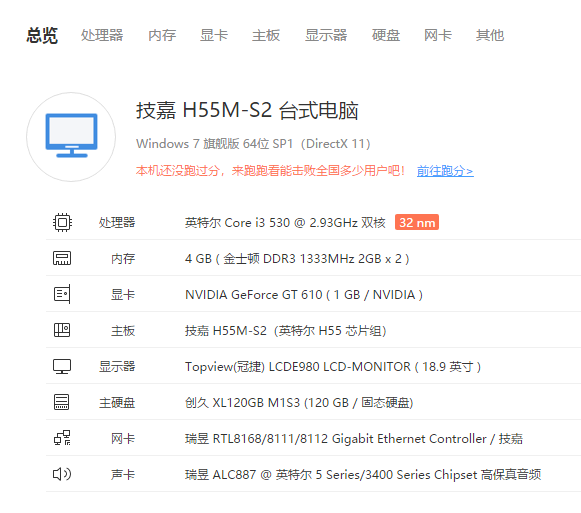Click the 声卡 row label
Screen dimensions: 581x513
pos(123,474)
